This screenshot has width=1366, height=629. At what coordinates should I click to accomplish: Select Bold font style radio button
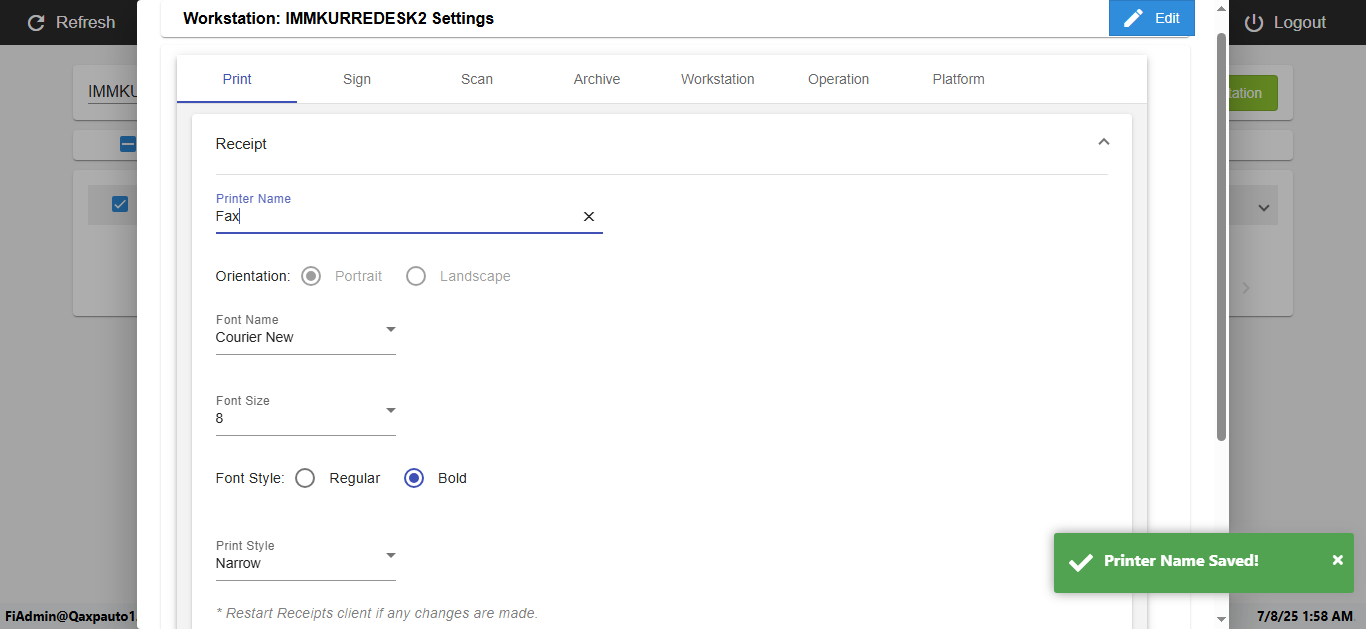pyautogui.click(x=414, y=478)
